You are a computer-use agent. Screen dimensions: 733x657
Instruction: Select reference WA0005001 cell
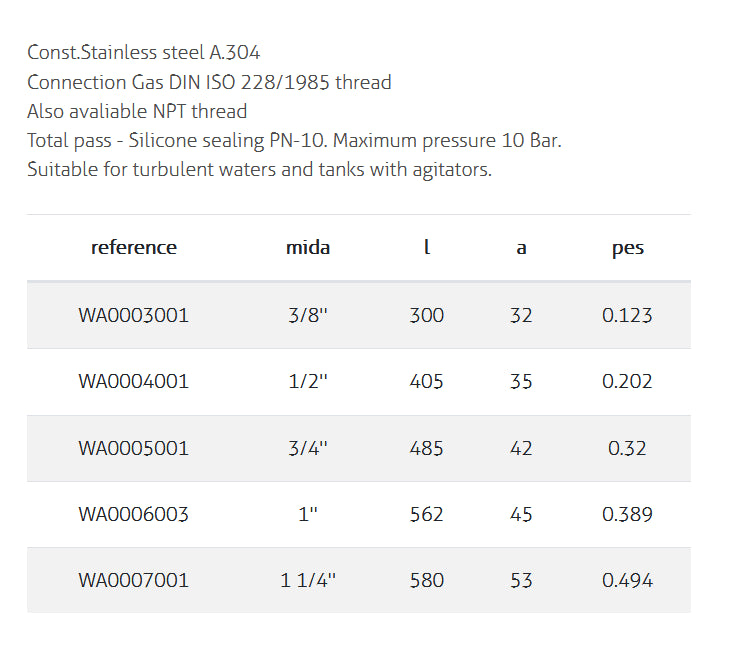(x=133, y=448)
